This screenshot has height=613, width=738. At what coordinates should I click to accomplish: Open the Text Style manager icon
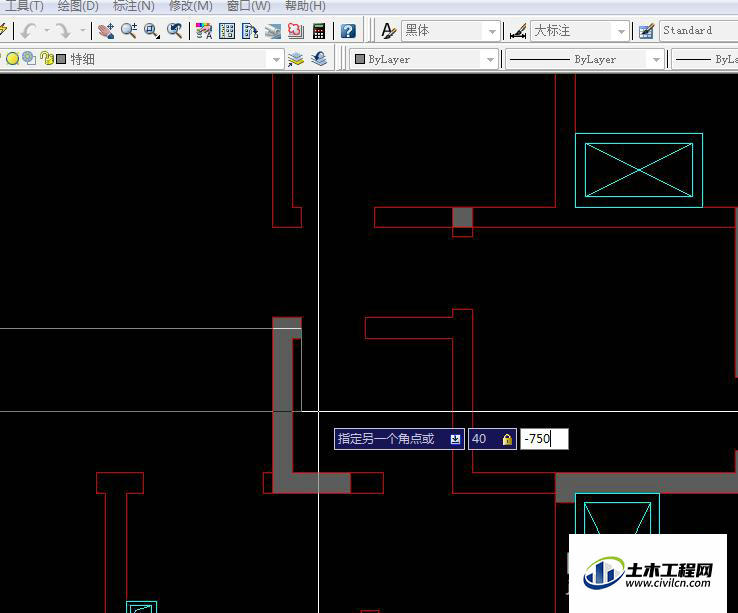pos(388,31)
